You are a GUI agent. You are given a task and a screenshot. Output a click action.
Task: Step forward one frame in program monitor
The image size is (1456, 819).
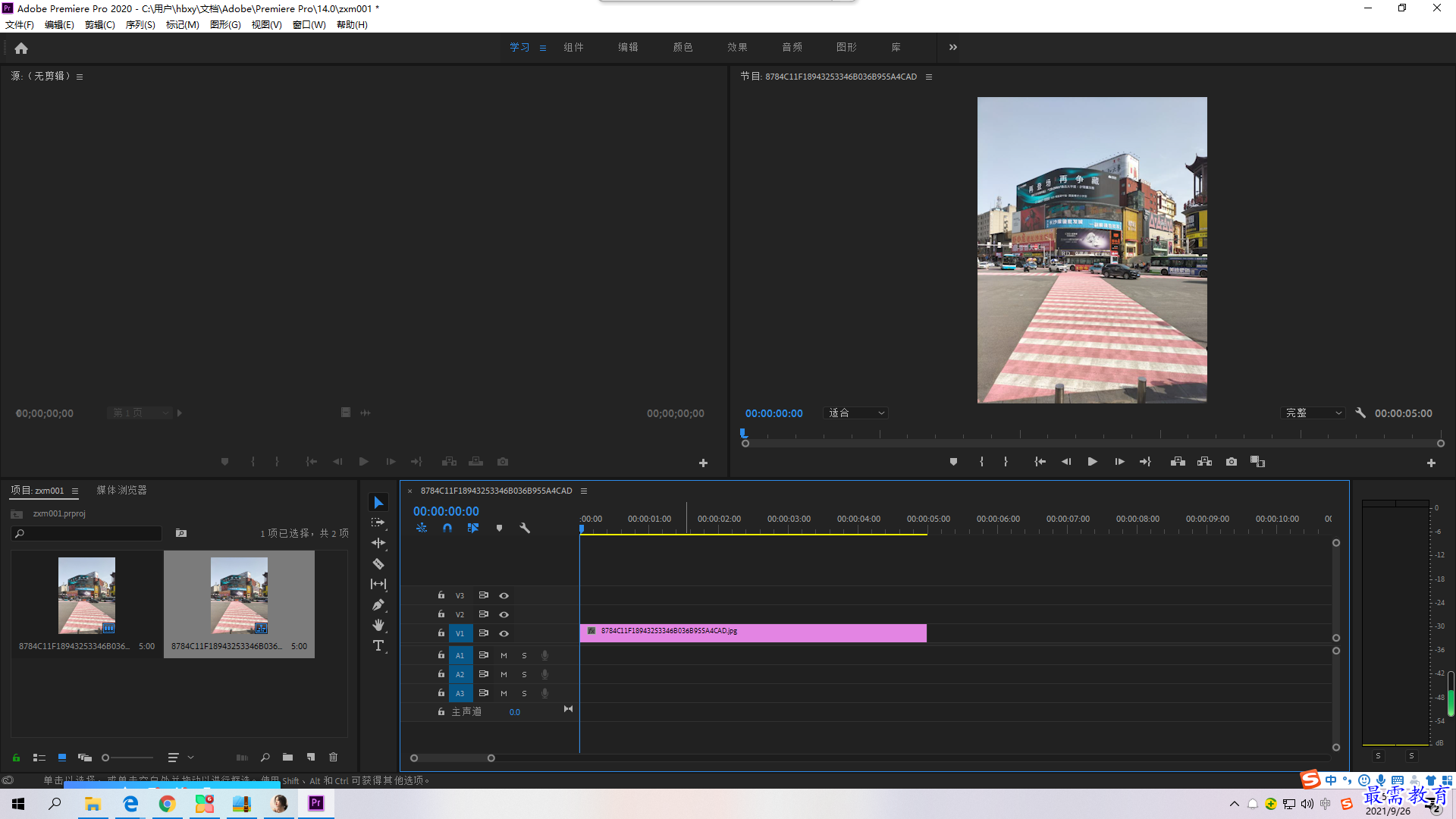pos(1119,462)
